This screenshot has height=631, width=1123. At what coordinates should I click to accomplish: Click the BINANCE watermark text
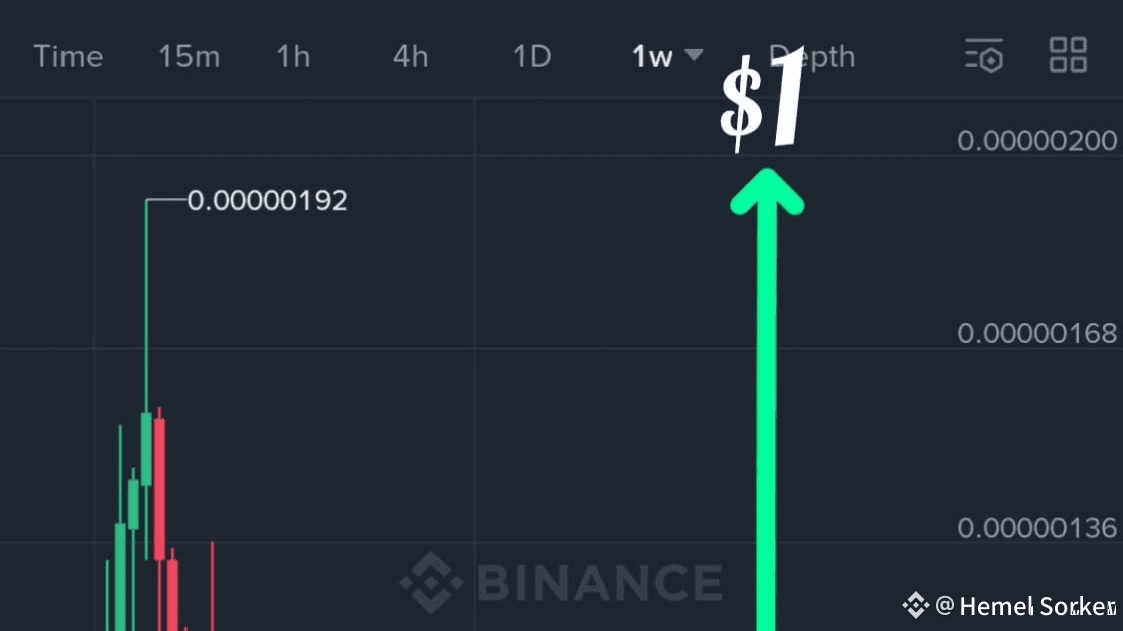(x=600, y=582)
